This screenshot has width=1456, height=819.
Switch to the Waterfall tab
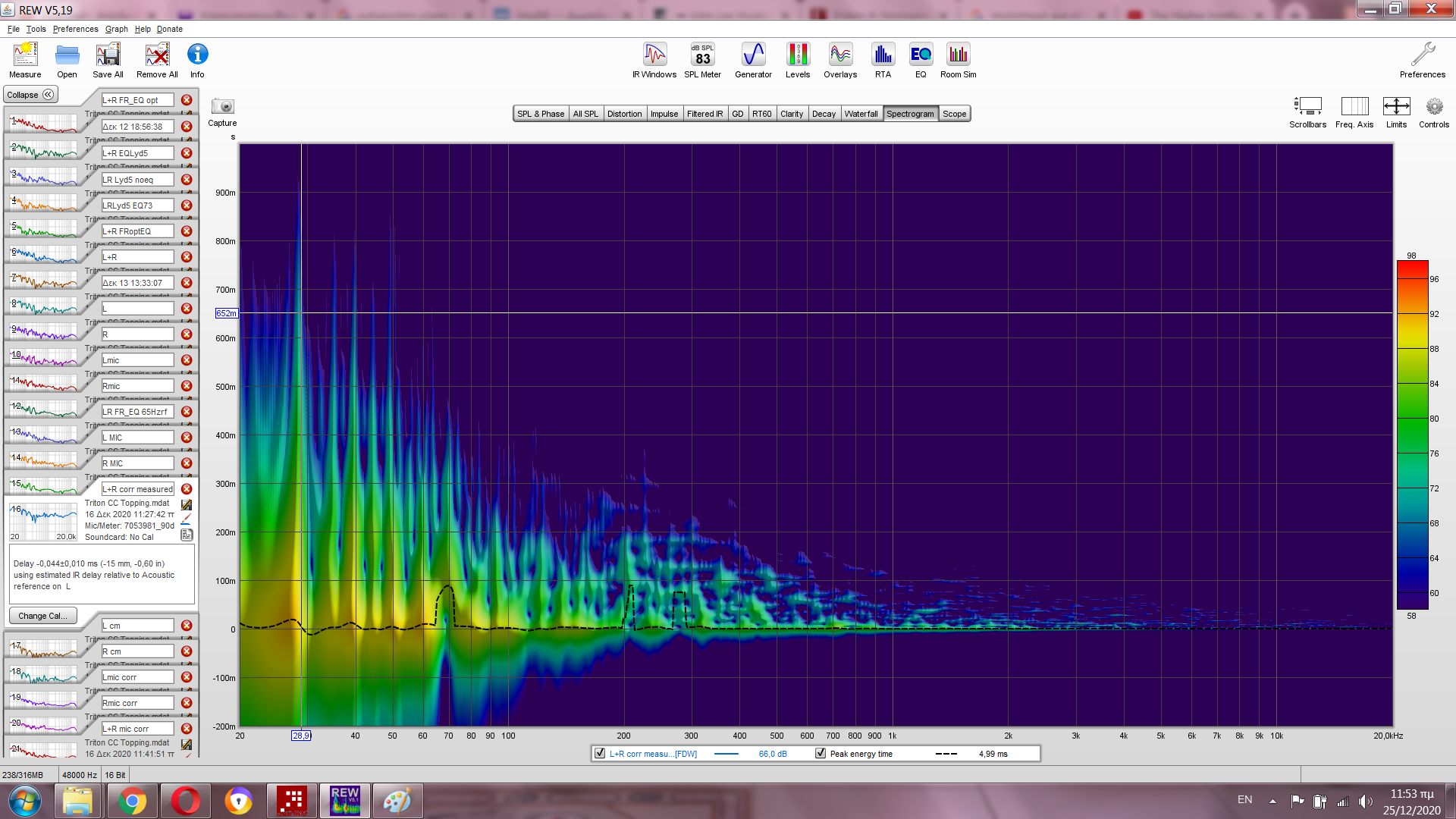[861, 114]
